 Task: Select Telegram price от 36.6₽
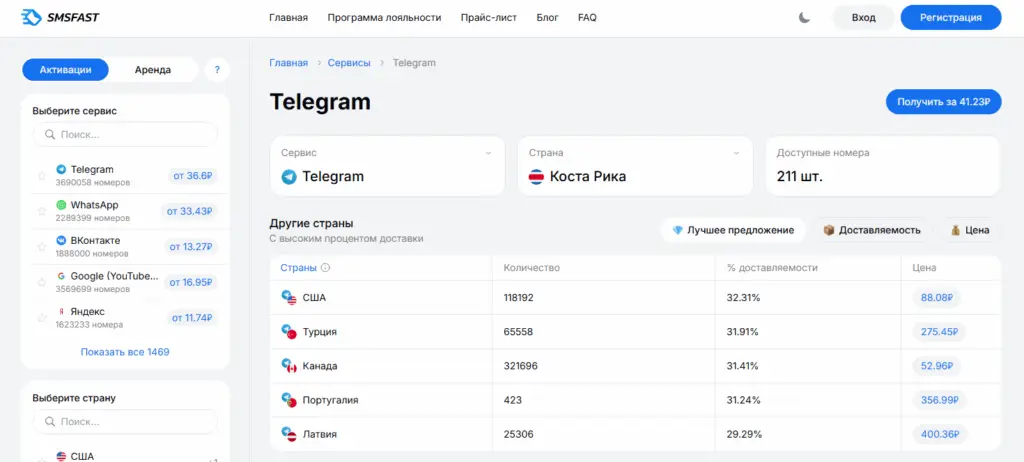[192, 175]
